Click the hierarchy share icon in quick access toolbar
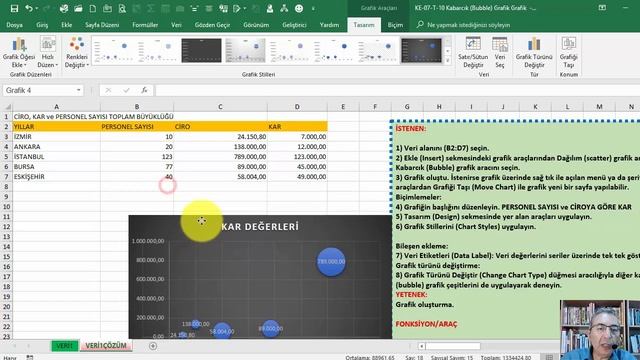Screen dimensions: 640x360 click(284, 8)
